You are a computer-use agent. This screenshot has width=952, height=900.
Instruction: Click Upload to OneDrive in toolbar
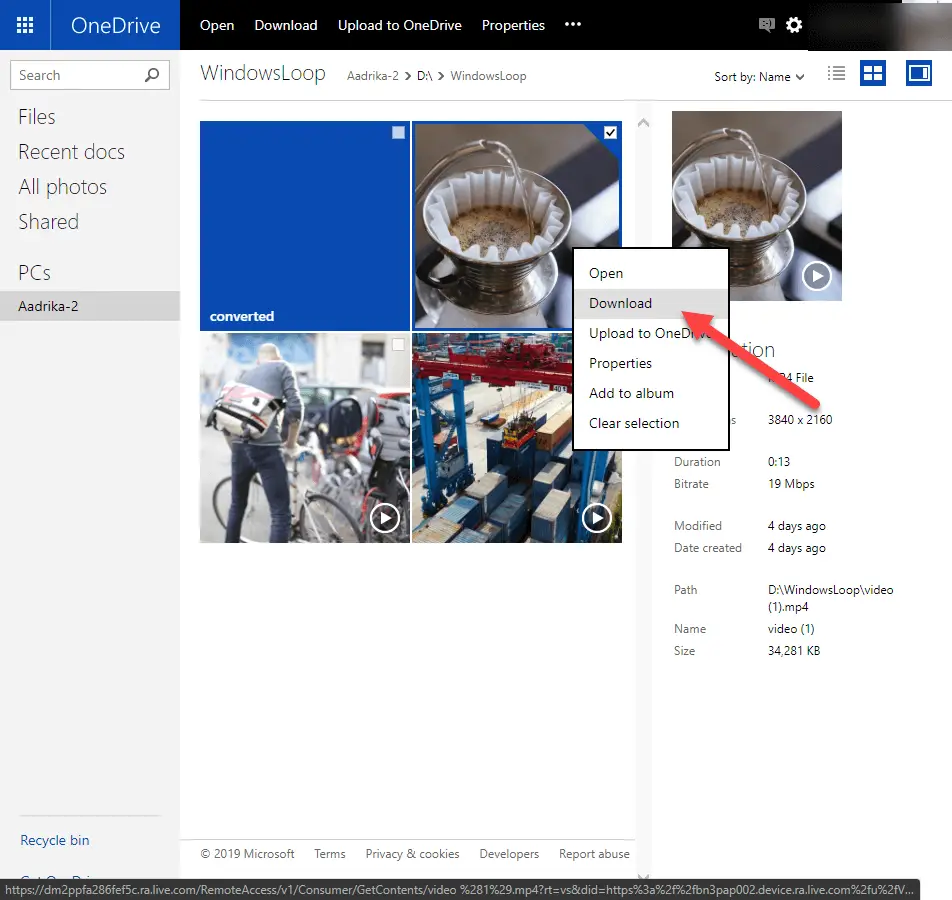point(400,25)
